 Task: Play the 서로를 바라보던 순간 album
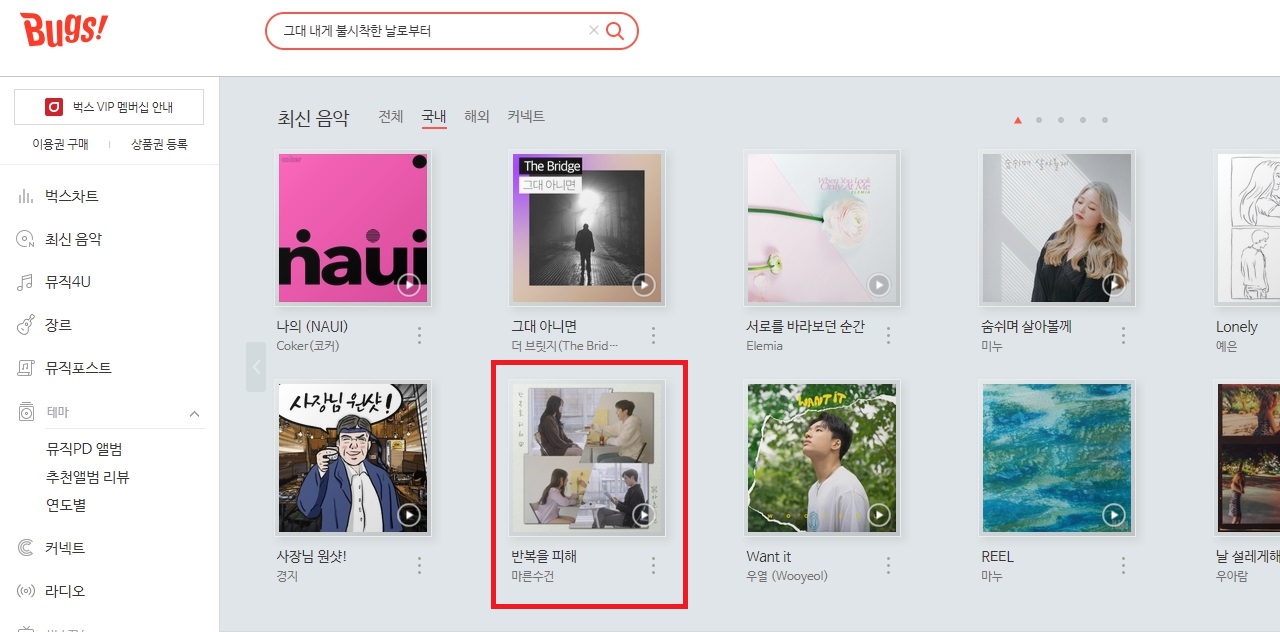[878, 285]
